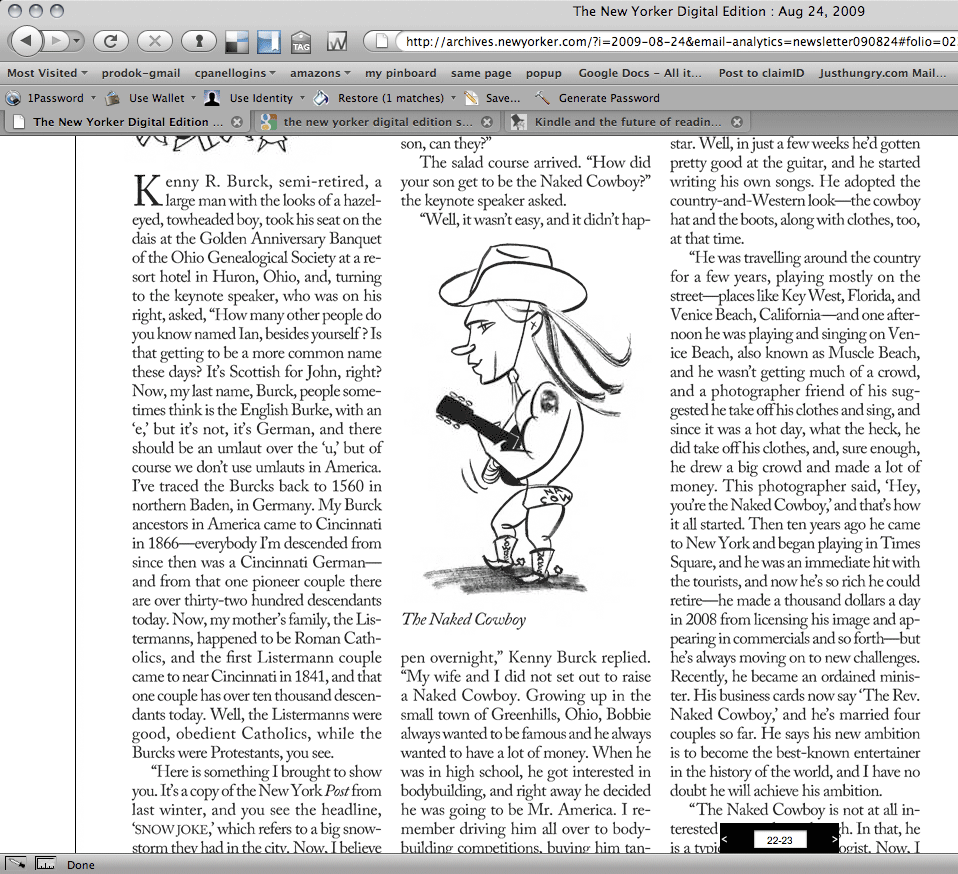This screenshot has height=874, width=958.
Task: Open the Use Wallet dropdown arrow
Action: (x=193, y=98)
